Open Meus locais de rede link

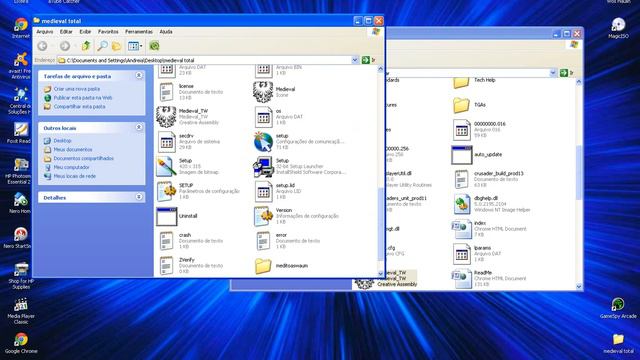(75, 176)
